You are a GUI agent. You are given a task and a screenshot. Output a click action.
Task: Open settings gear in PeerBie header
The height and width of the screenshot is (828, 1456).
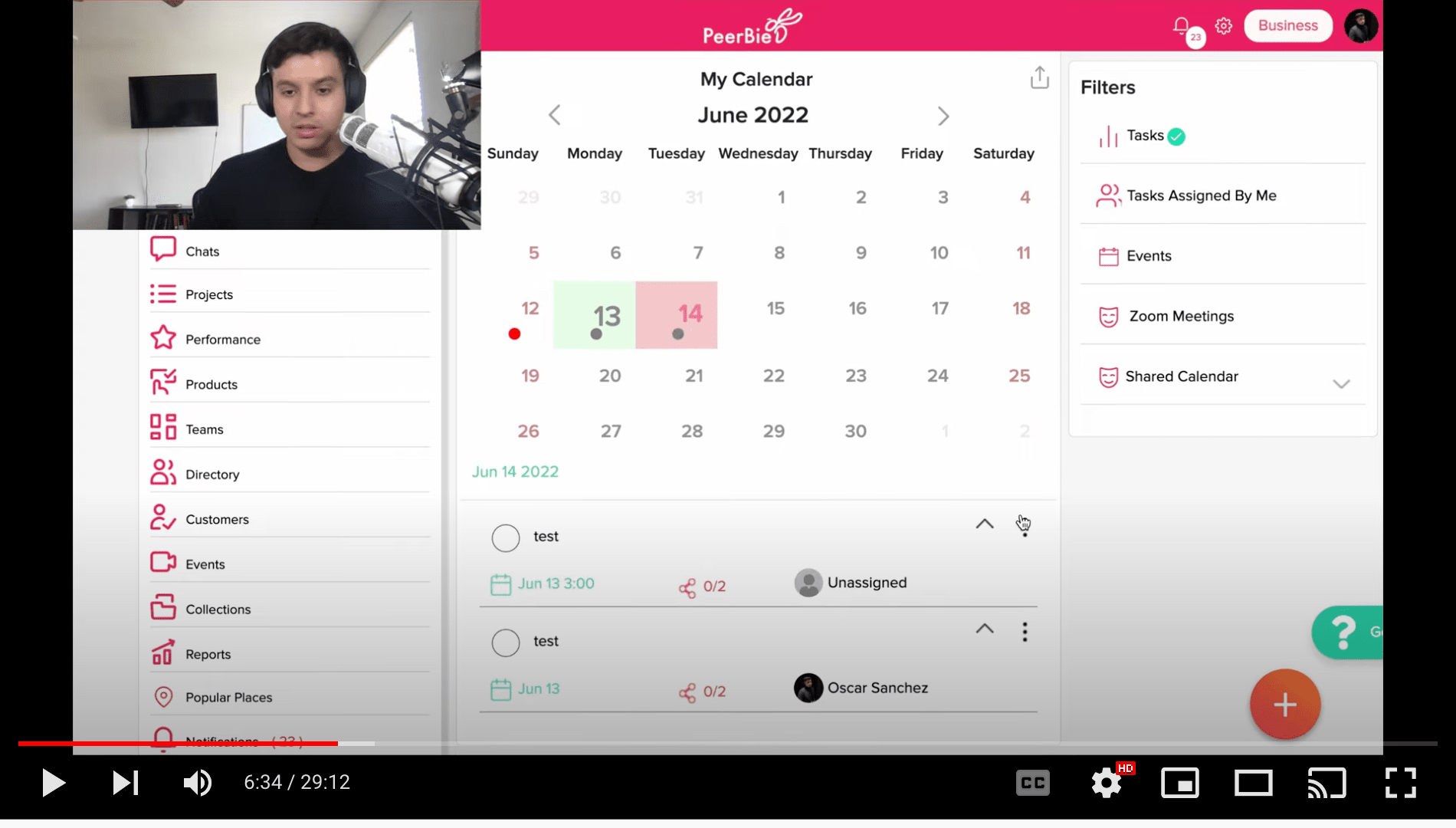coord(1224,26)
